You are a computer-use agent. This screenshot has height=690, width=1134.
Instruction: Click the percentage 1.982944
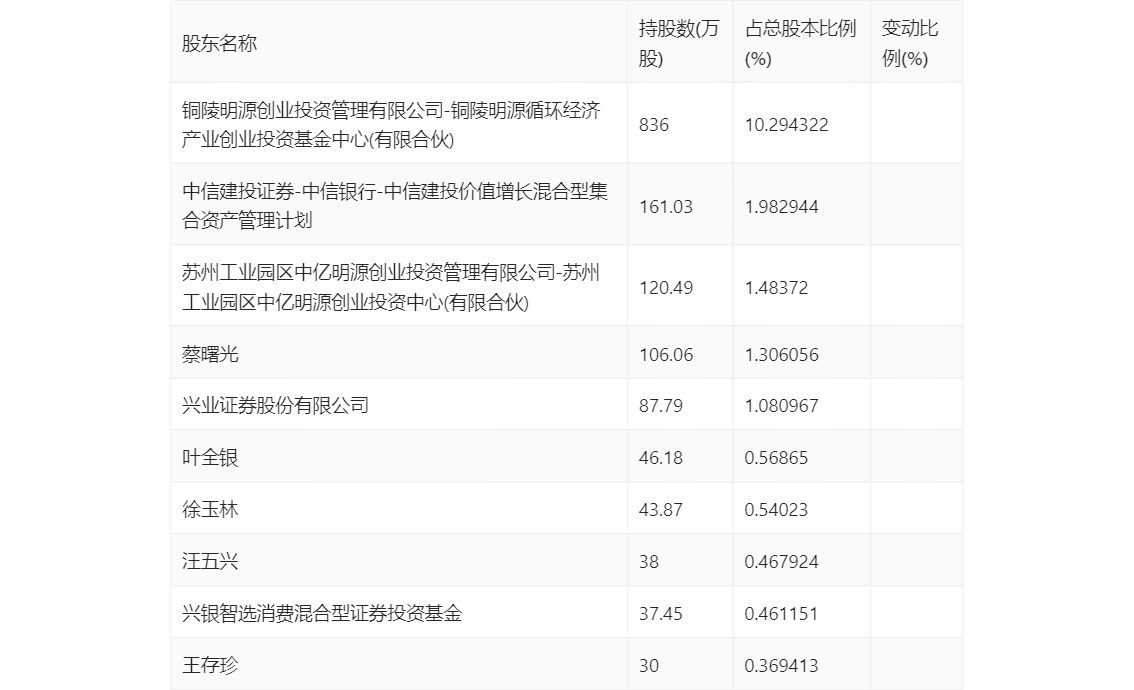(782, 207)
